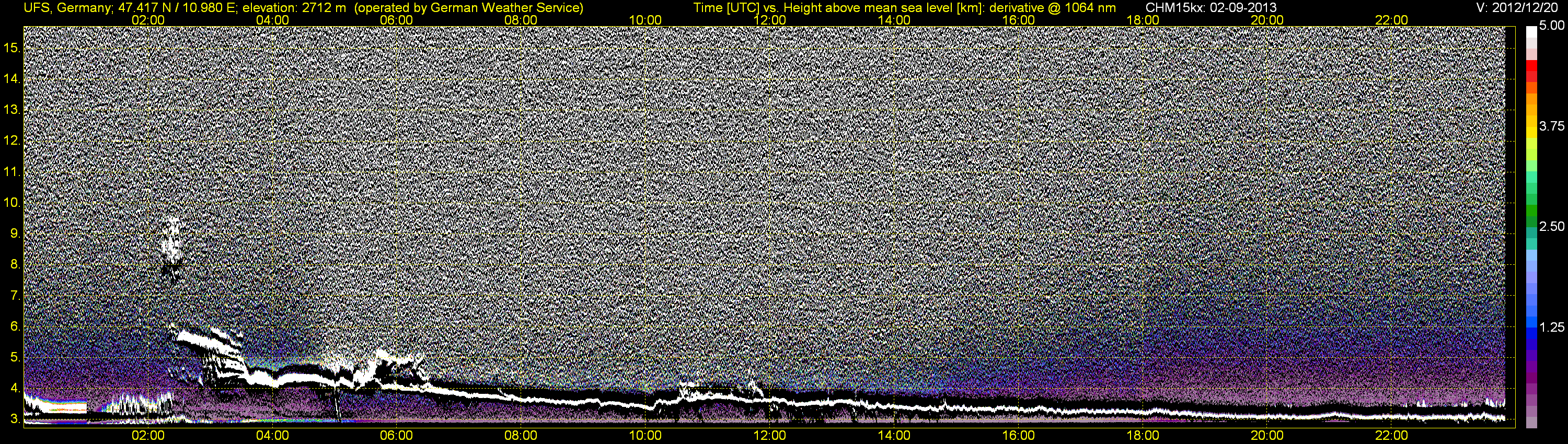Click bottom time axis label 18:00
This screenshot has width=1568, height=444.
click(1143, 436)
